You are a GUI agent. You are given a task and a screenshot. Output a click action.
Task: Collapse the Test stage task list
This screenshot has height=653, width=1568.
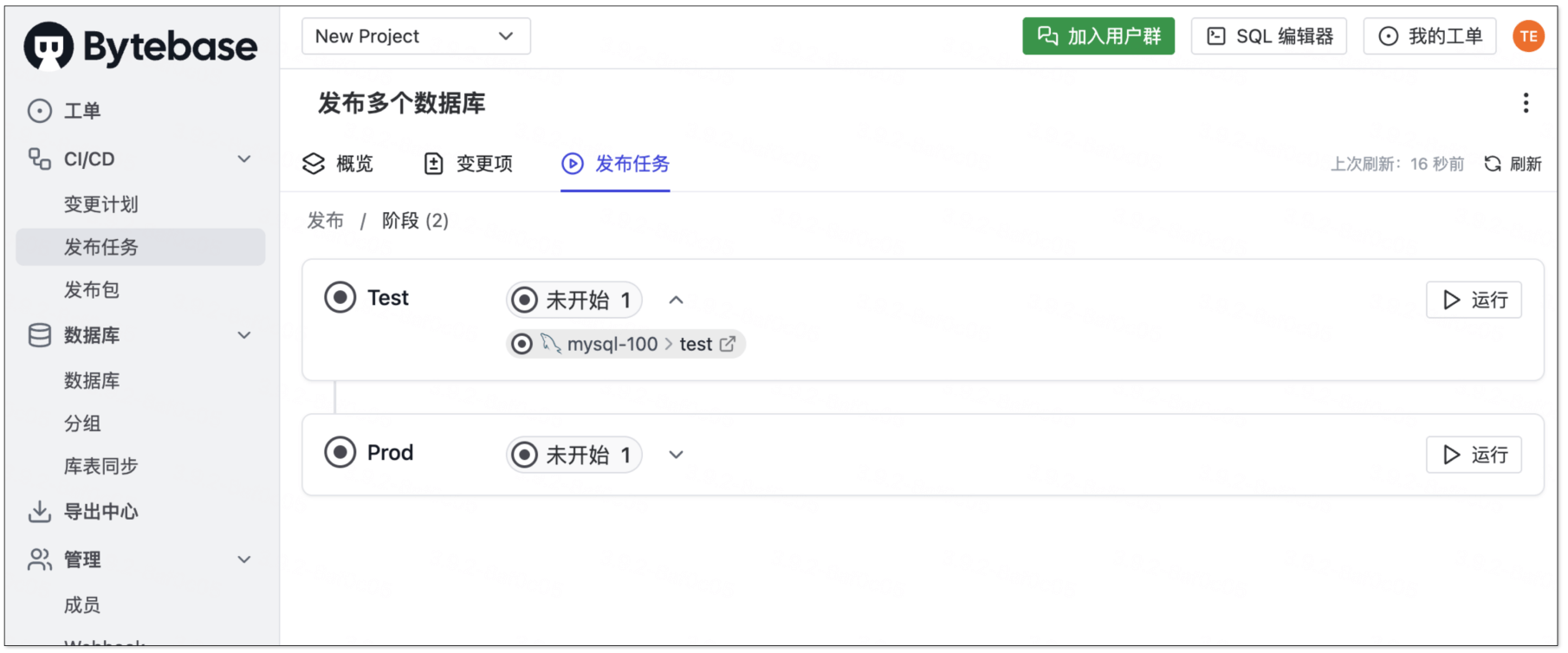(x=676, y=300)
